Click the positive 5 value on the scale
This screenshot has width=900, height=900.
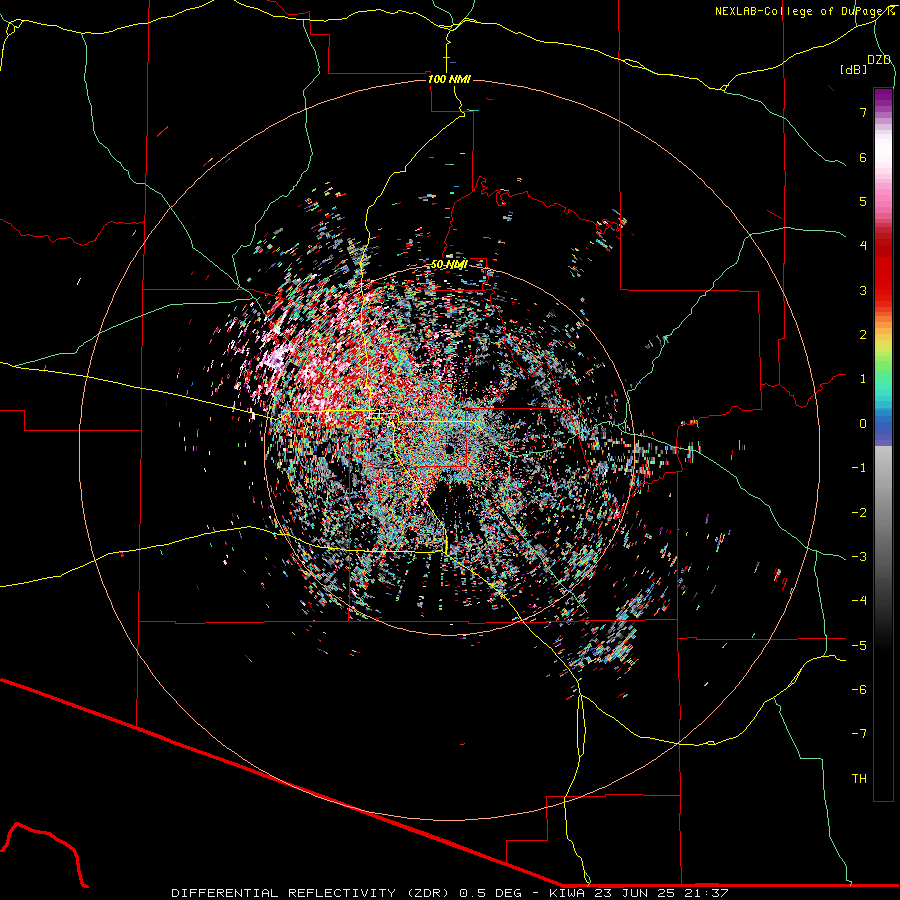[863, 201]
